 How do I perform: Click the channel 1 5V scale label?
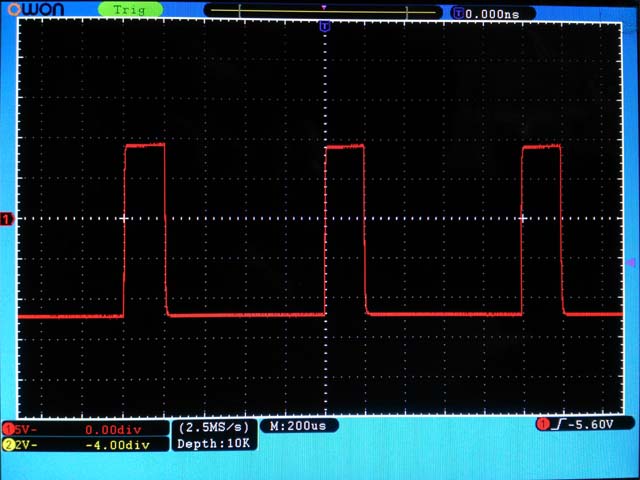[24, 430]
